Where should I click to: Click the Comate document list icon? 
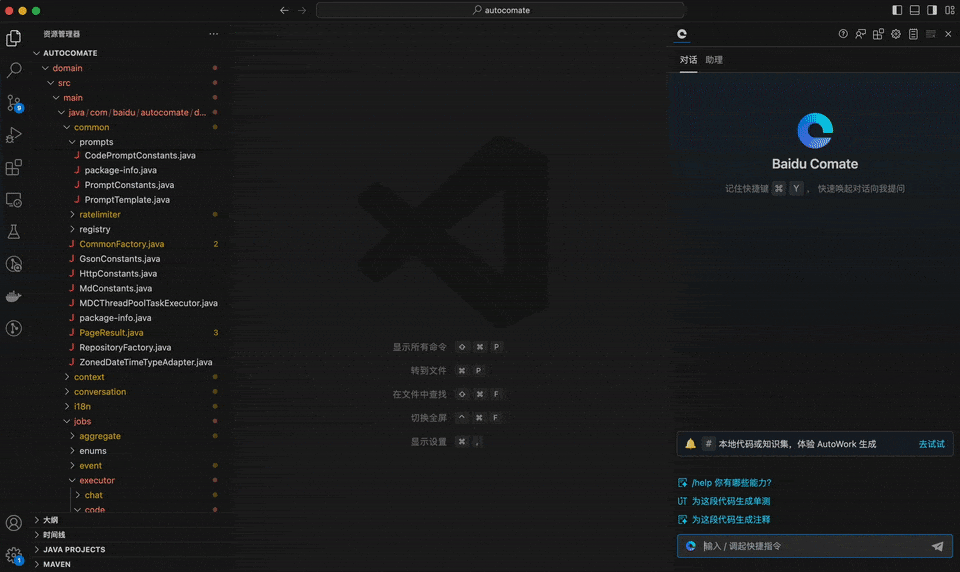[x=913, y=34]
